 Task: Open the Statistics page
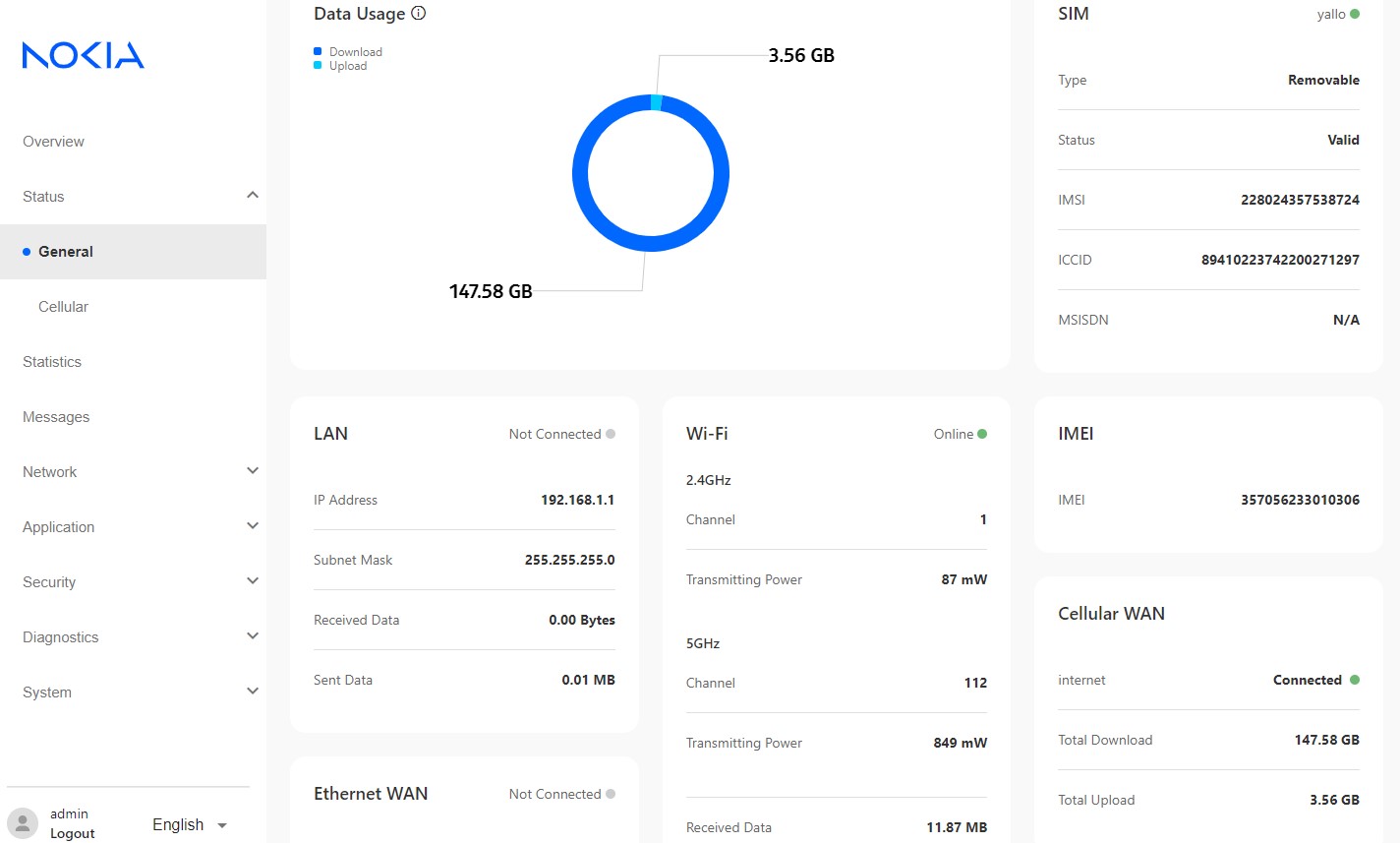(52, 362)
